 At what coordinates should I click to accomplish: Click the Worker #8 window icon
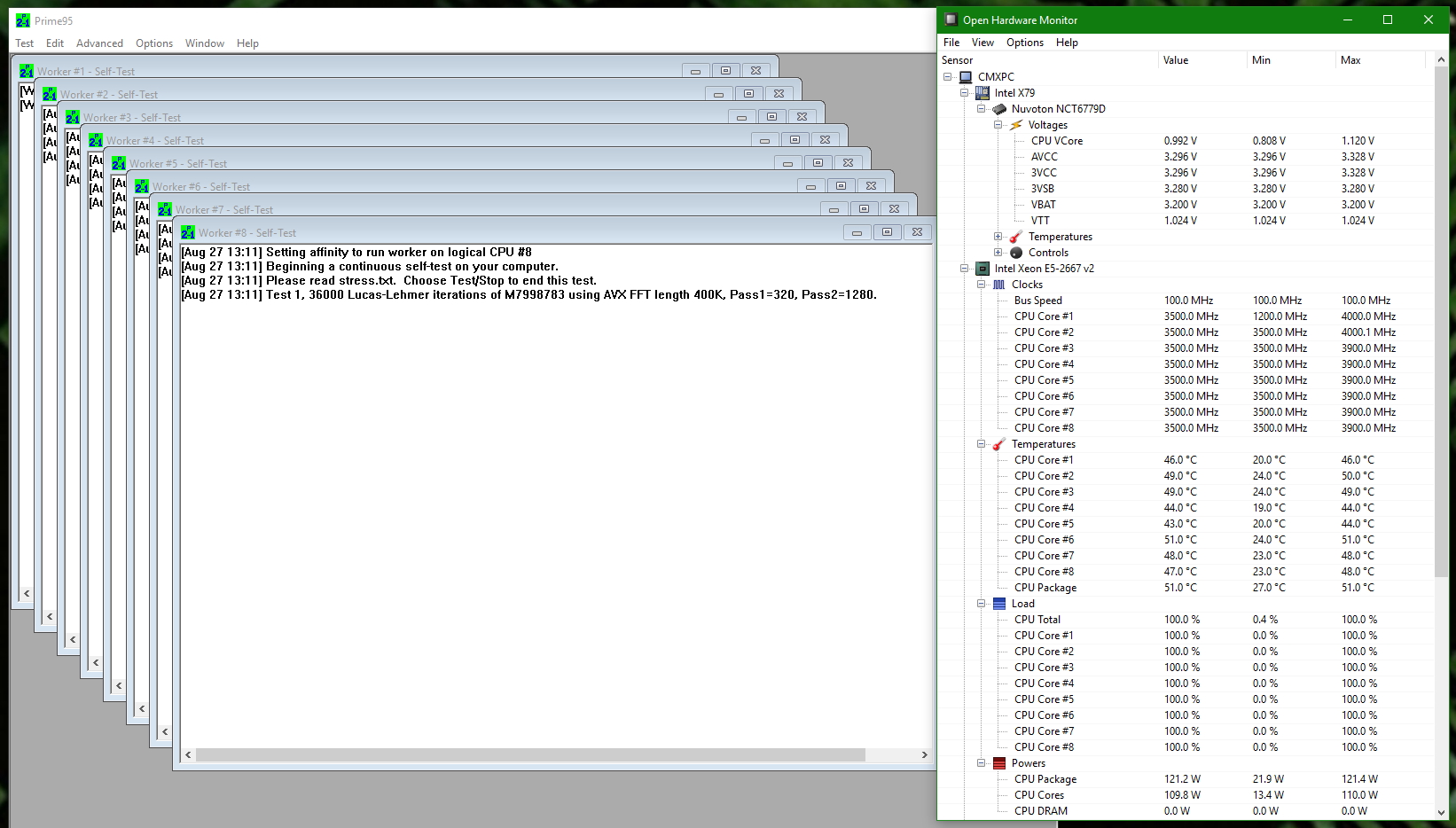[x=188, y=232]
